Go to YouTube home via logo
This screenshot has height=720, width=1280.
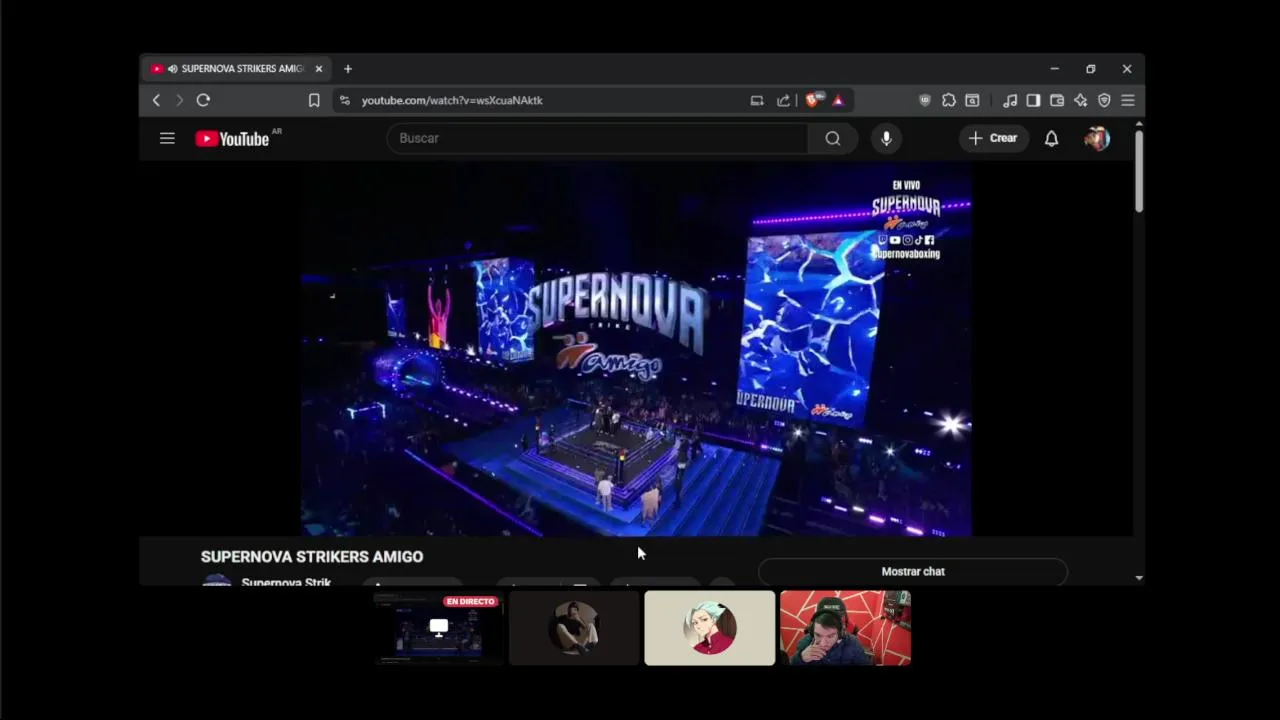[x=232, y=139]
